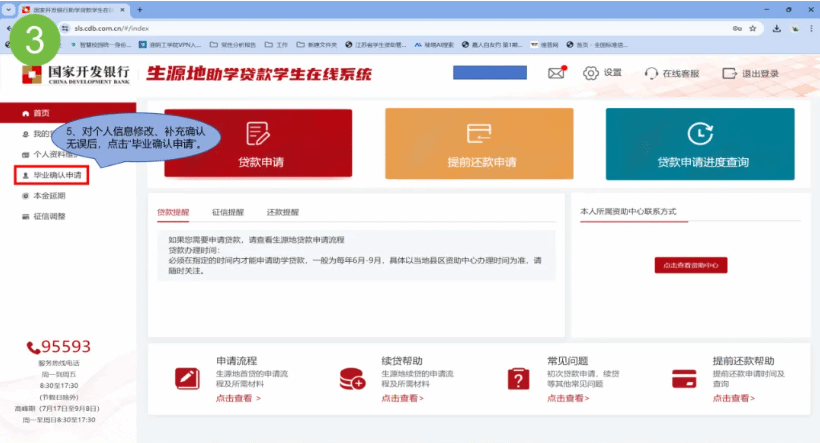Open 工作 bookmark folder
The image size is (820, 443).
pyautogui.click(x=276, y=45)
